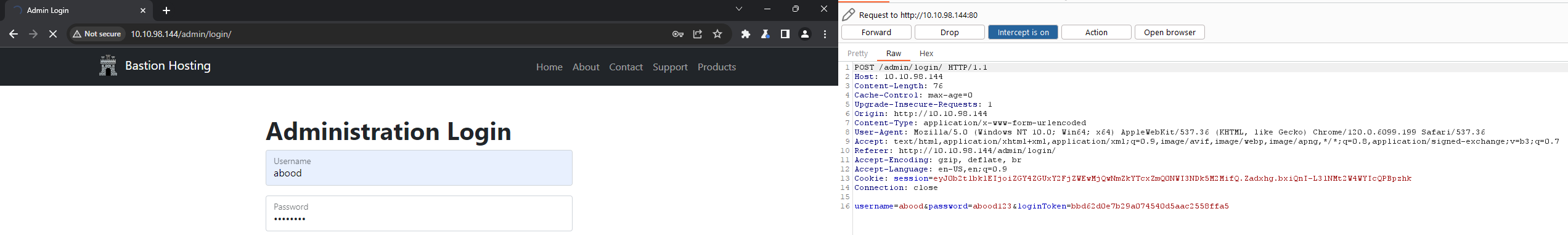This screenshot has width=1568, height=235.
Task: Click the username=abood request body line
Action: (1042, 206)
